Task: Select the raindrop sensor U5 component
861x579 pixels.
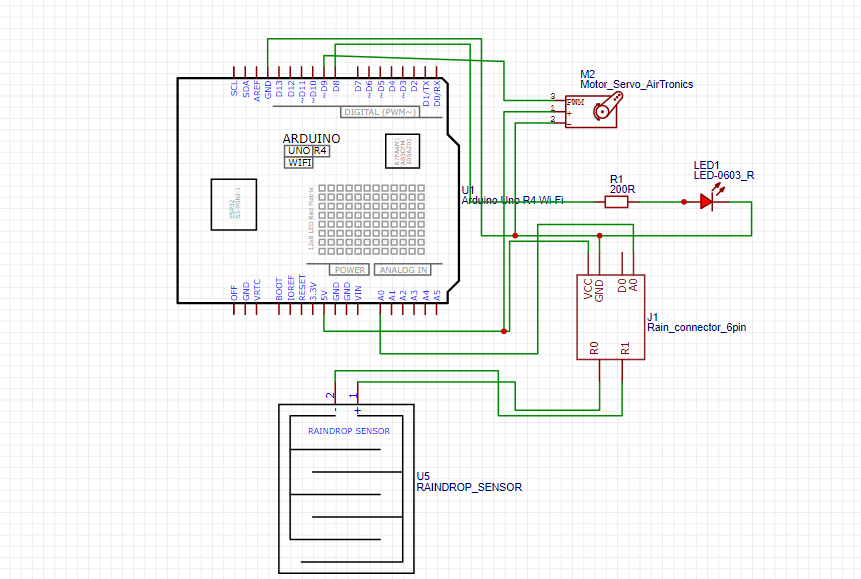Action: point(345,488)
